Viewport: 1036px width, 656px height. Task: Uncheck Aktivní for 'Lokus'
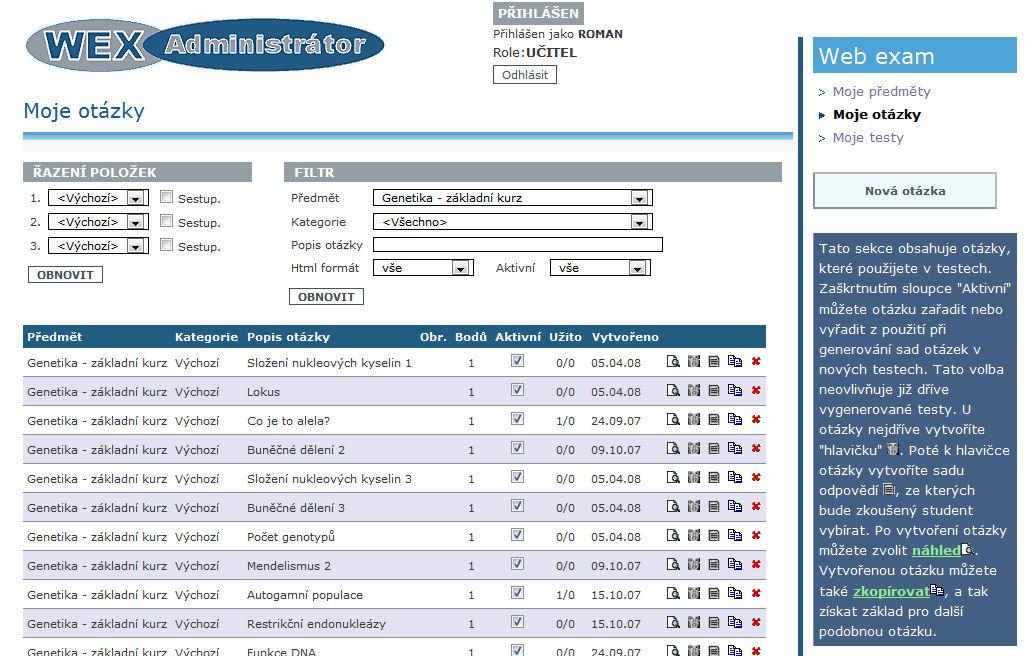[x=517, y=390]
